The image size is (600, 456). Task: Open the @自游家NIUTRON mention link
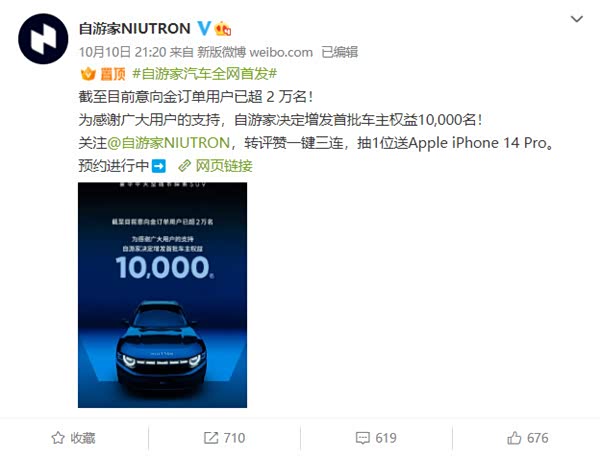tap(168, 143)
